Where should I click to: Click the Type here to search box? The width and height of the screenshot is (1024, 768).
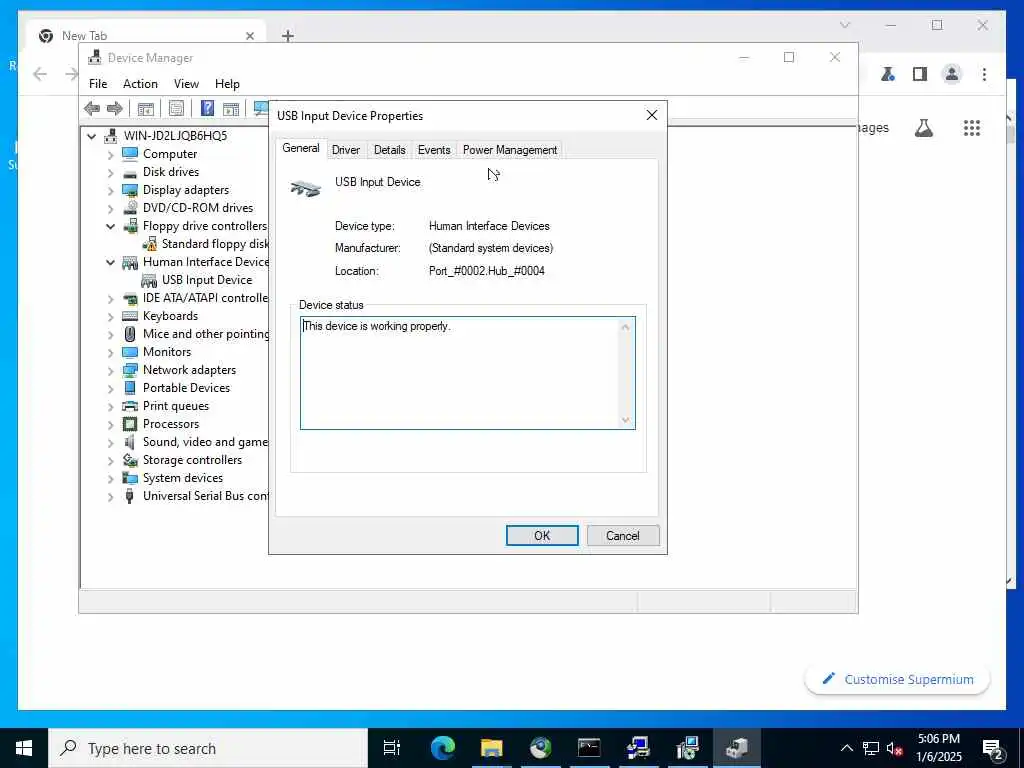click(208, 748)
